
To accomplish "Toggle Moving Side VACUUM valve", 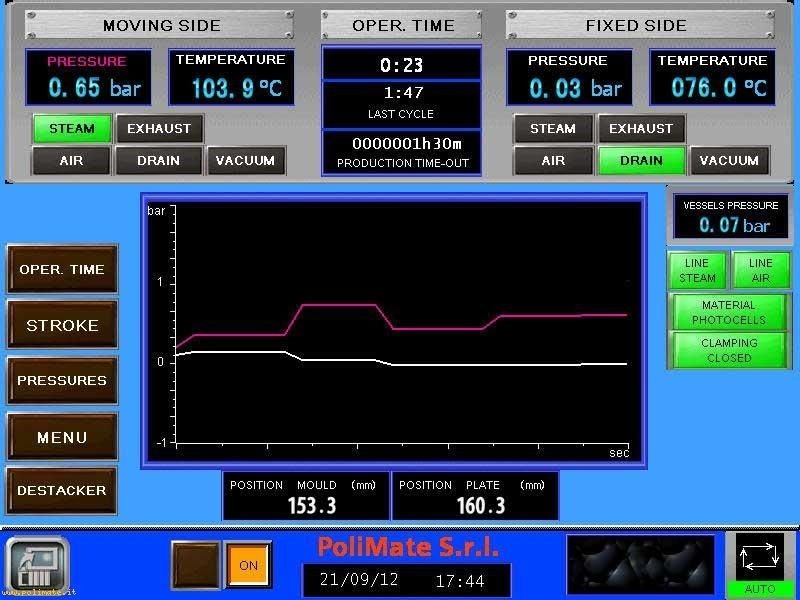I will point(245,161).
